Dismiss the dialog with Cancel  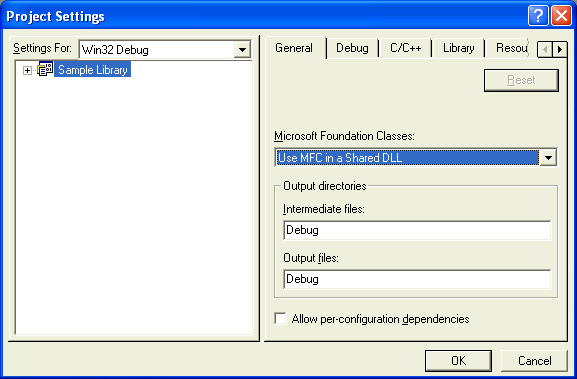coord(534,361)
